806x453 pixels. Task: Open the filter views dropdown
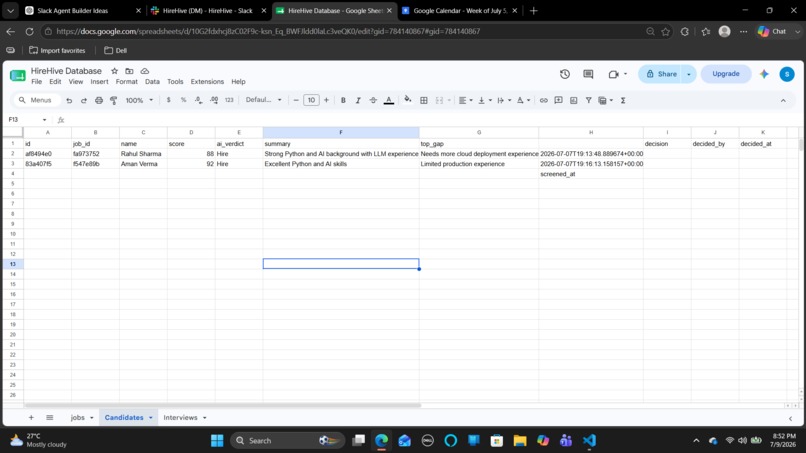[x=606, y=100]
